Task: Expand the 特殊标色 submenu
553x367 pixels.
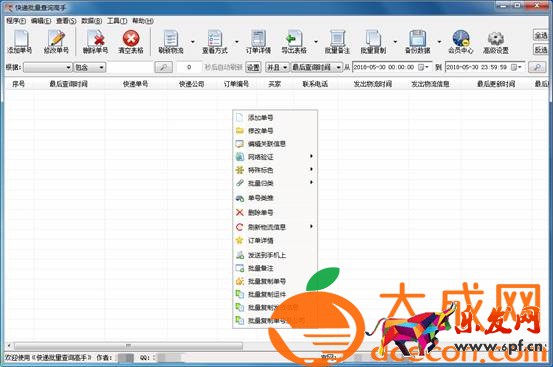Action: coord(275,170)
